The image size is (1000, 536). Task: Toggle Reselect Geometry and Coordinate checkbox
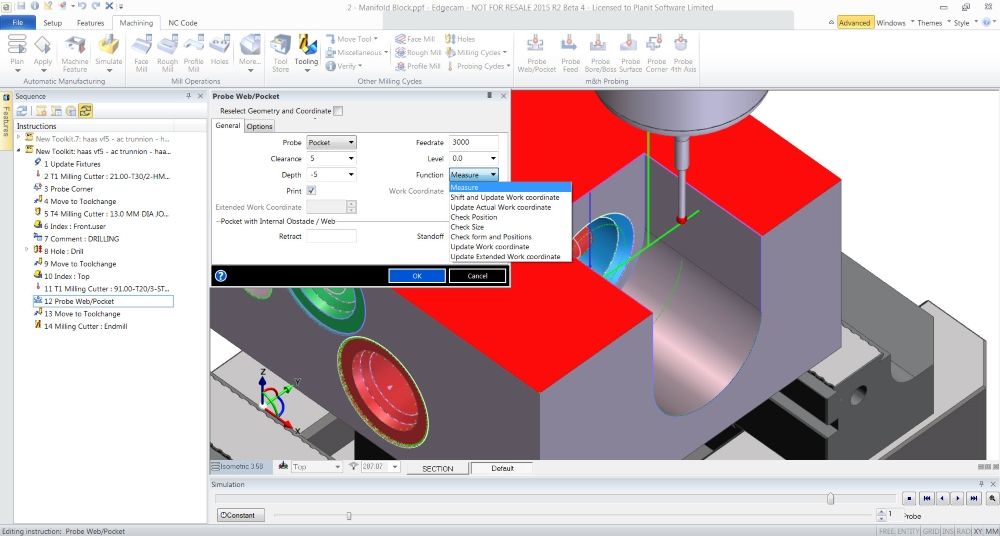tap(338, 111)
